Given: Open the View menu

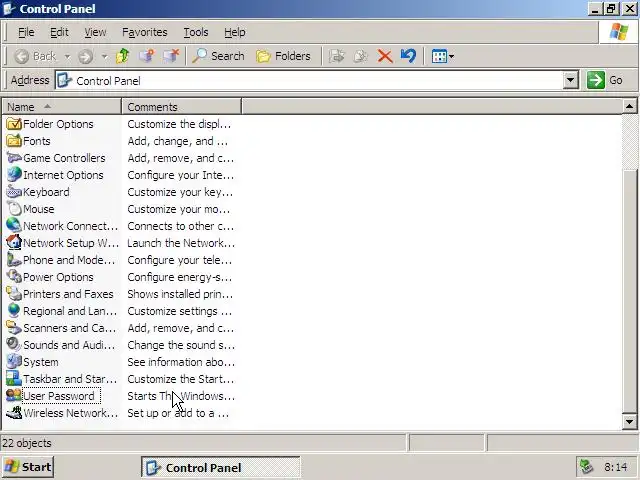Looking at the screenshot, I should click(96, 32).
